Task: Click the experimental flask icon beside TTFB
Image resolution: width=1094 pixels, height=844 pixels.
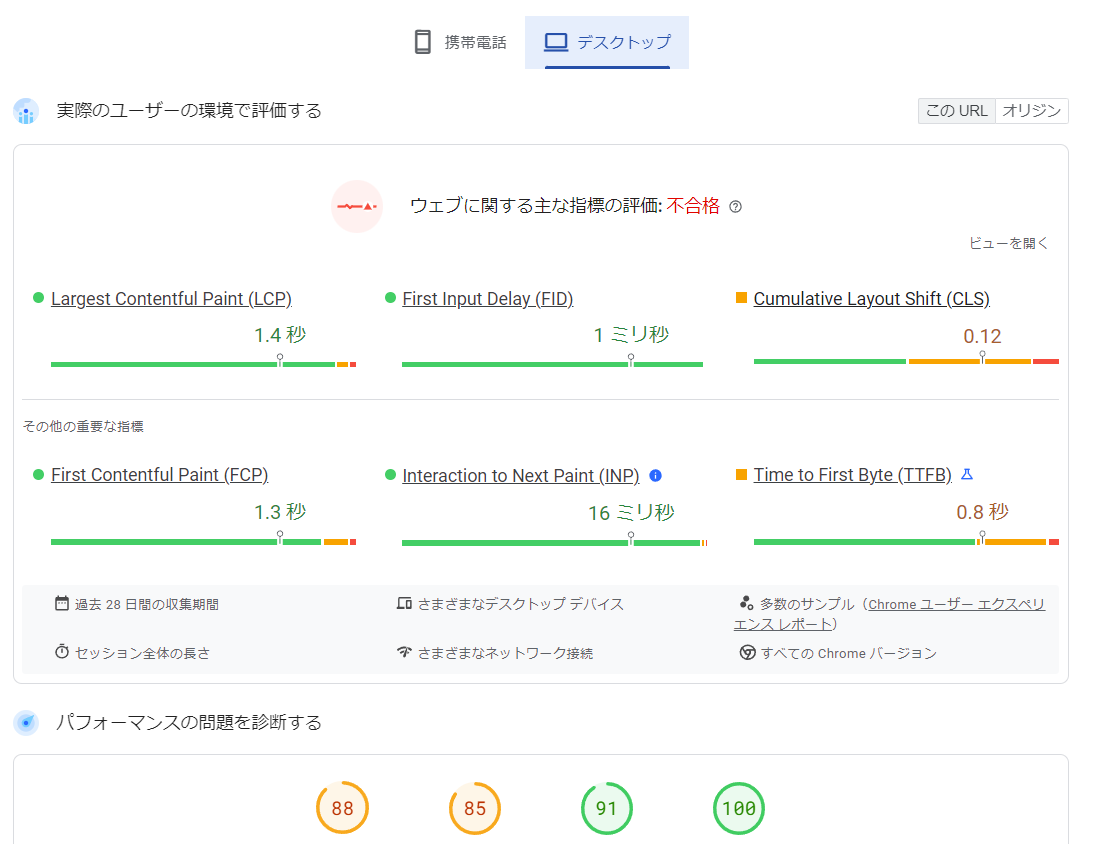Action: tap(967, 474)
